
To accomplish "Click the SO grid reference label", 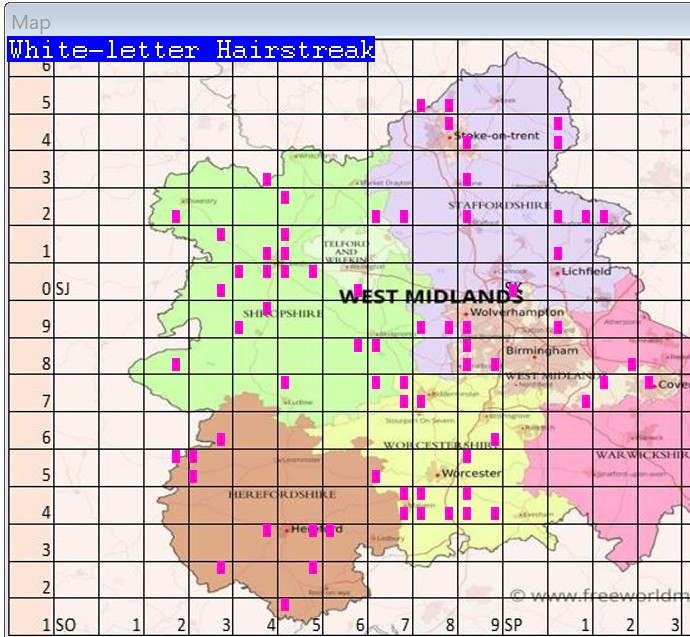I will coord(65,625).
